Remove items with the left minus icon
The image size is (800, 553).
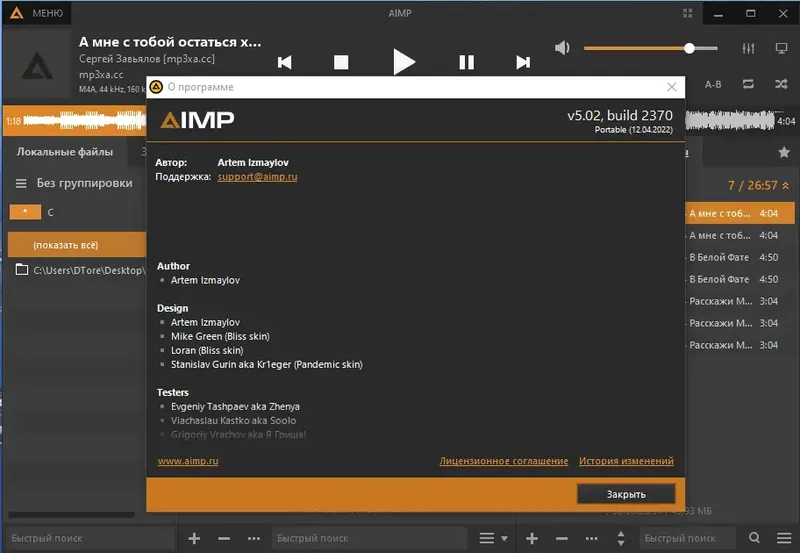tap(224, 538)
